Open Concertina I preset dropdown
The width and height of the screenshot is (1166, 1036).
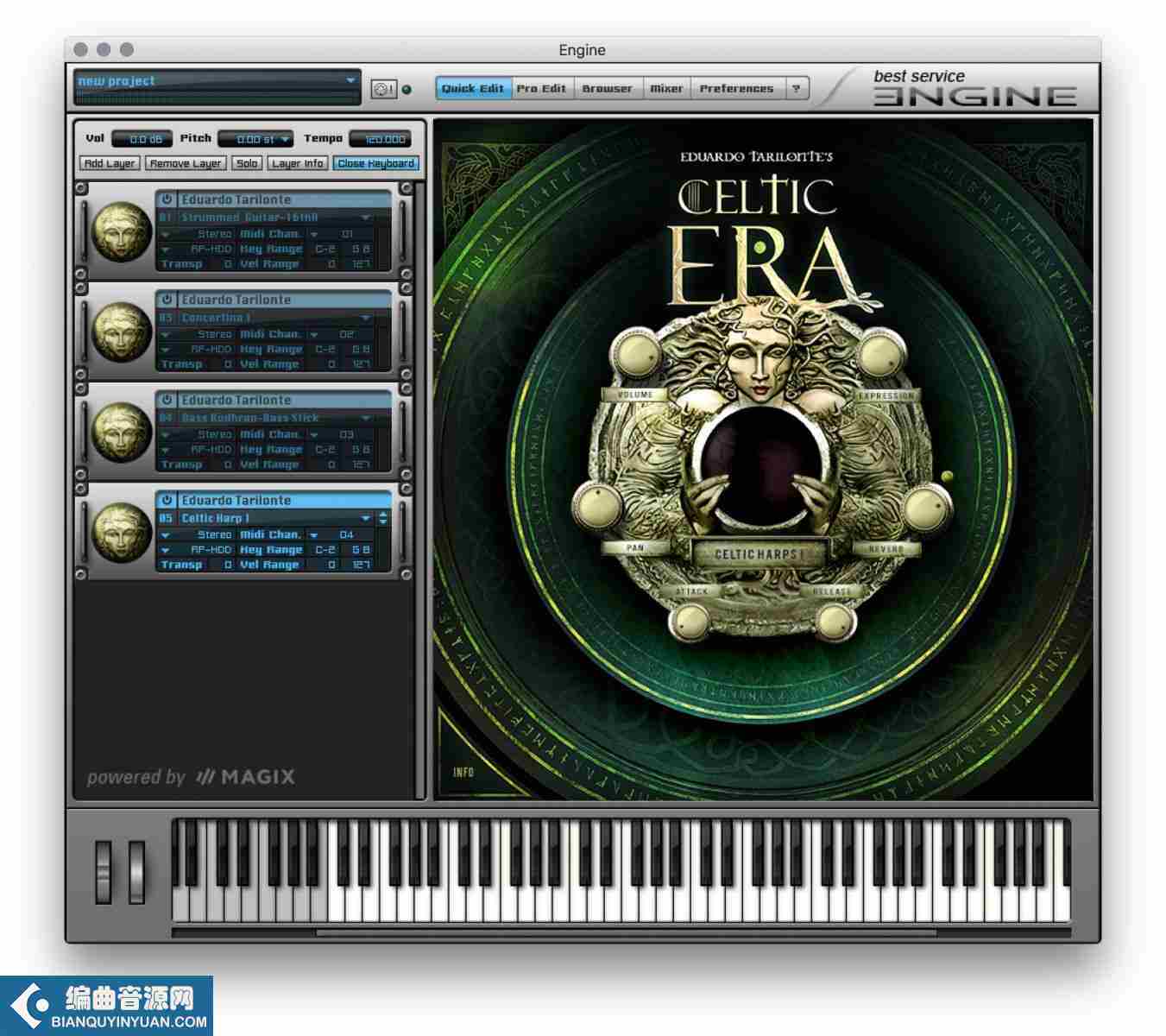pos(366,318)
